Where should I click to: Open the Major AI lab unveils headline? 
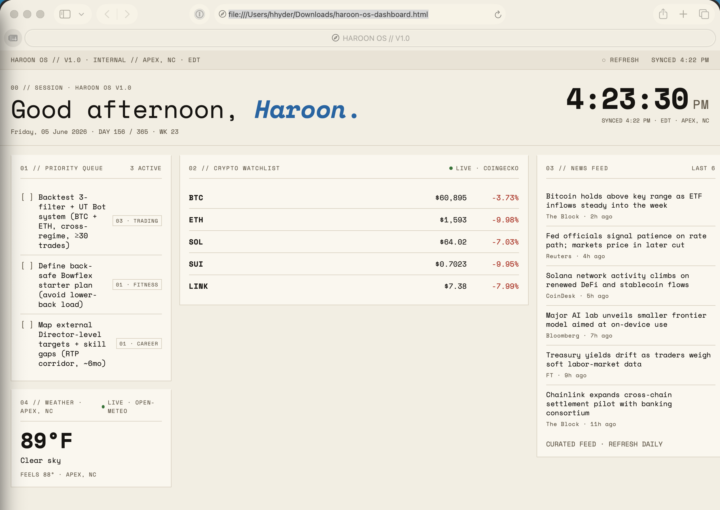tap(626, 319)
